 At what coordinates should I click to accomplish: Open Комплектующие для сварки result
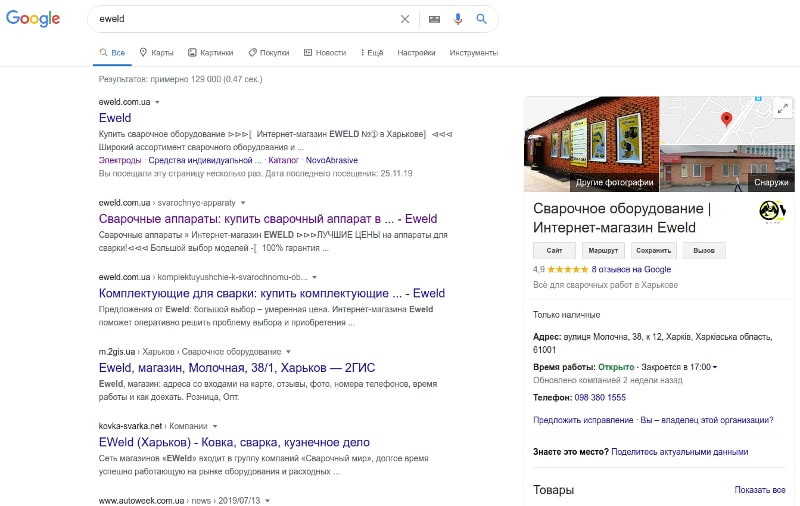point(272,293)
